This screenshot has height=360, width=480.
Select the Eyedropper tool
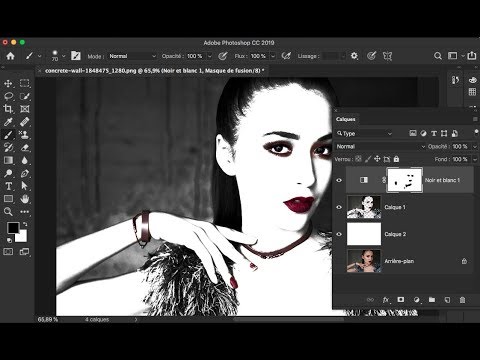point(8,122)
